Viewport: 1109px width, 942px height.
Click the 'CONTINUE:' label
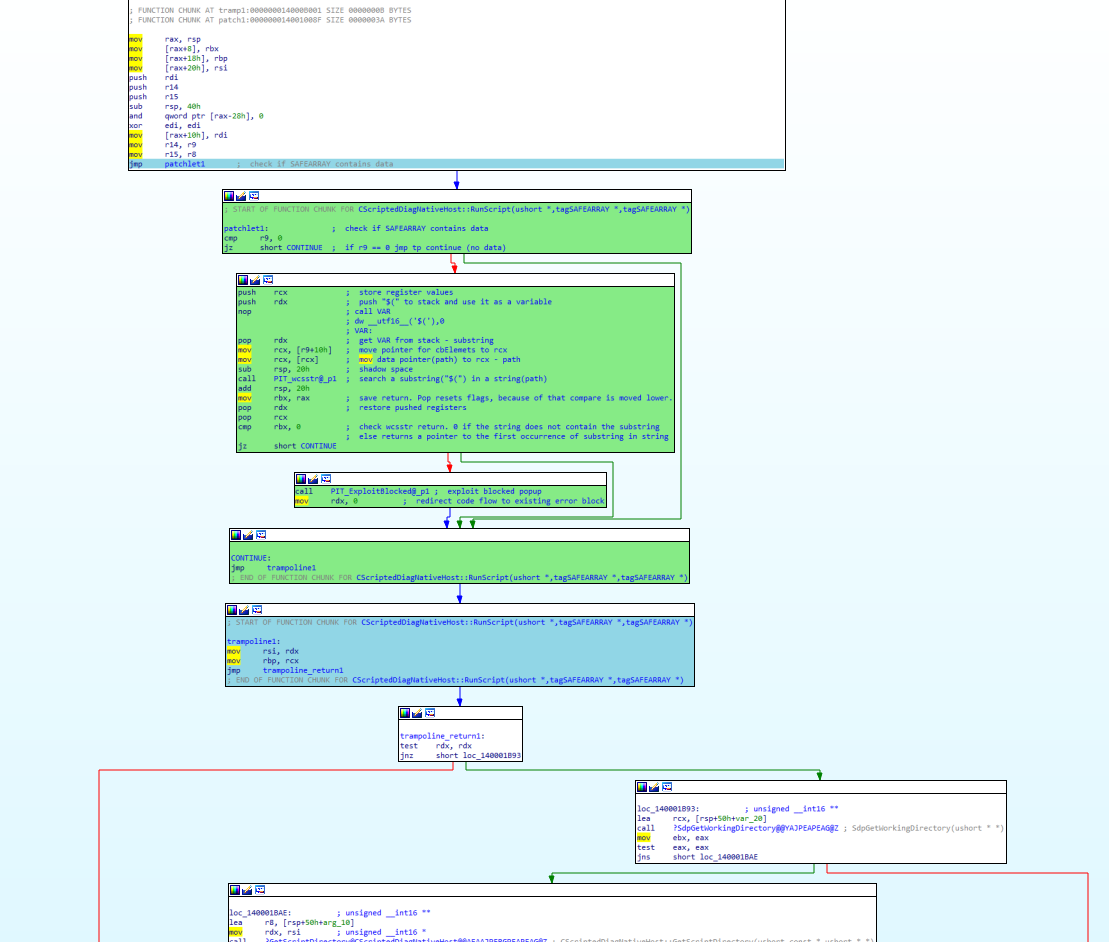251,558
